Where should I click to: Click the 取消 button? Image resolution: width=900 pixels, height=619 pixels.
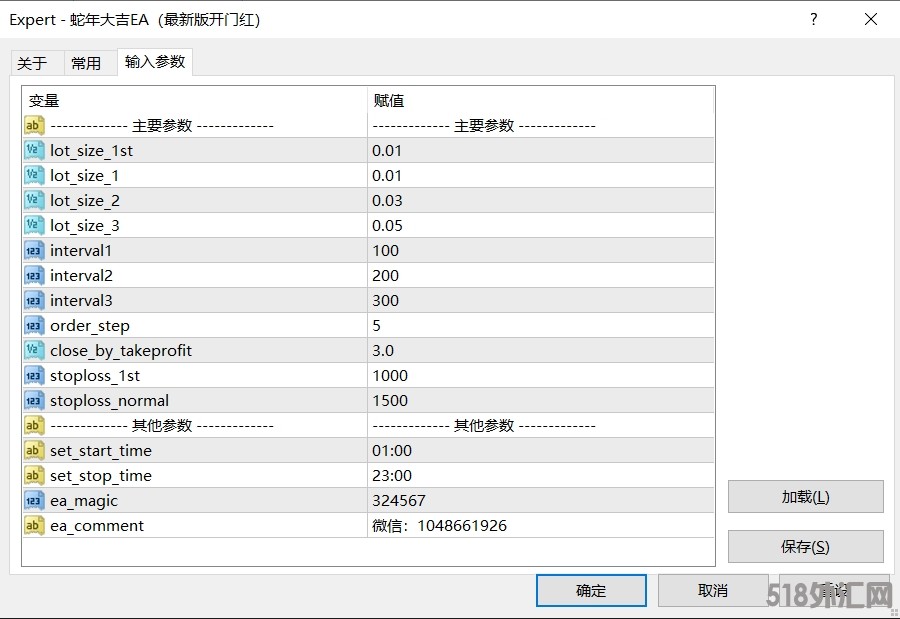coord(713,590)
